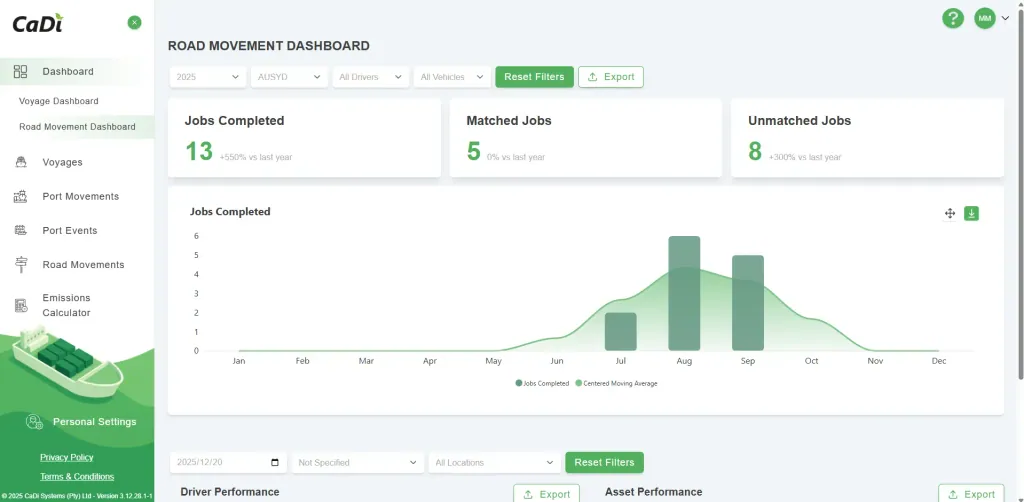The width and height of the screenshot is (1024, 502).
Task: Download the Jobs Completed chart
Action: click(971, 213)
